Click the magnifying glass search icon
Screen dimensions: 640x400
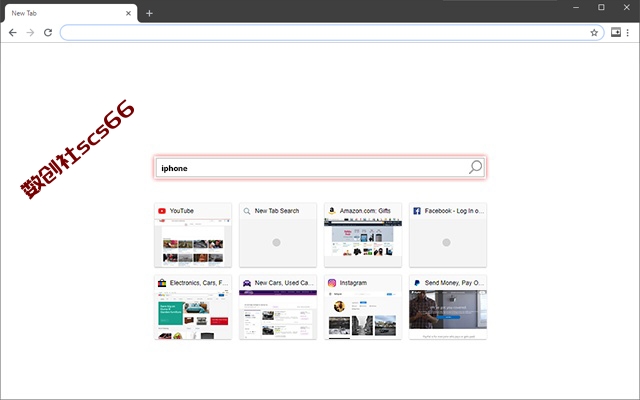pyautogui.click(x=476, y=167)
